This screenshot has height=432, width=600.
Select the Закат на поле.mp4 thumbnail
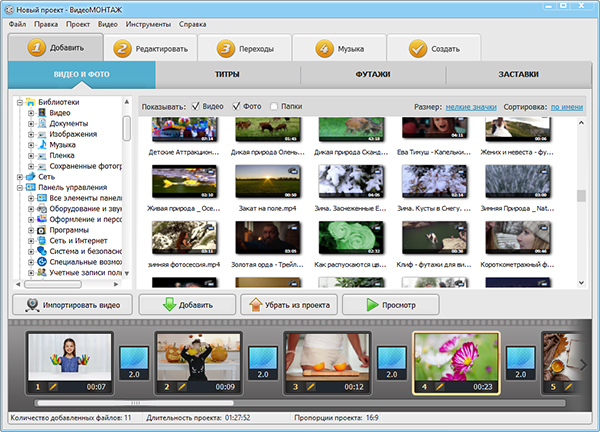pyautogui.click(x=260, y=183)
